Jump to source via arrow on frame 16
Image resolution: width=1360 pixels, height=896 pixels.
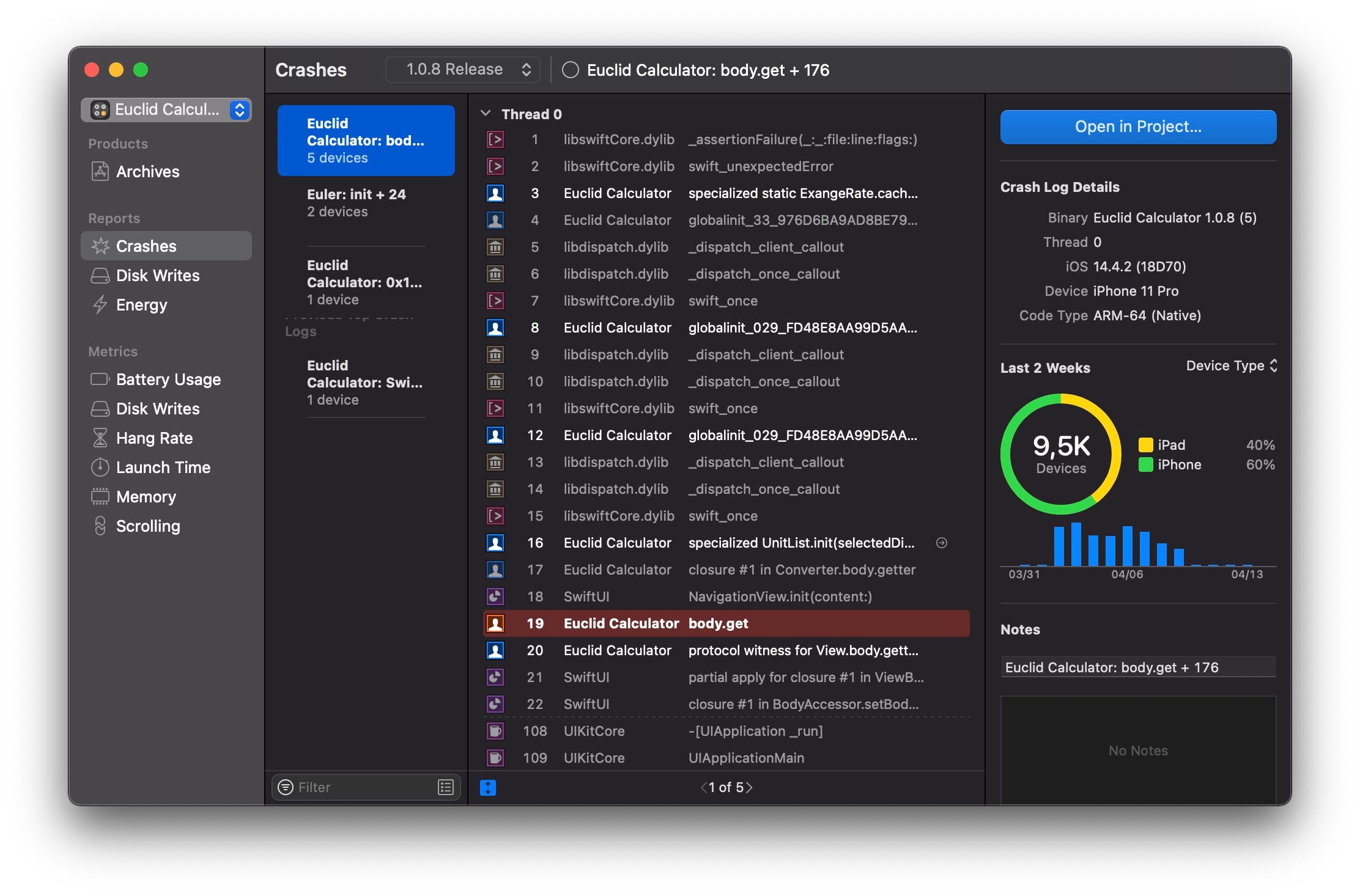942,543
